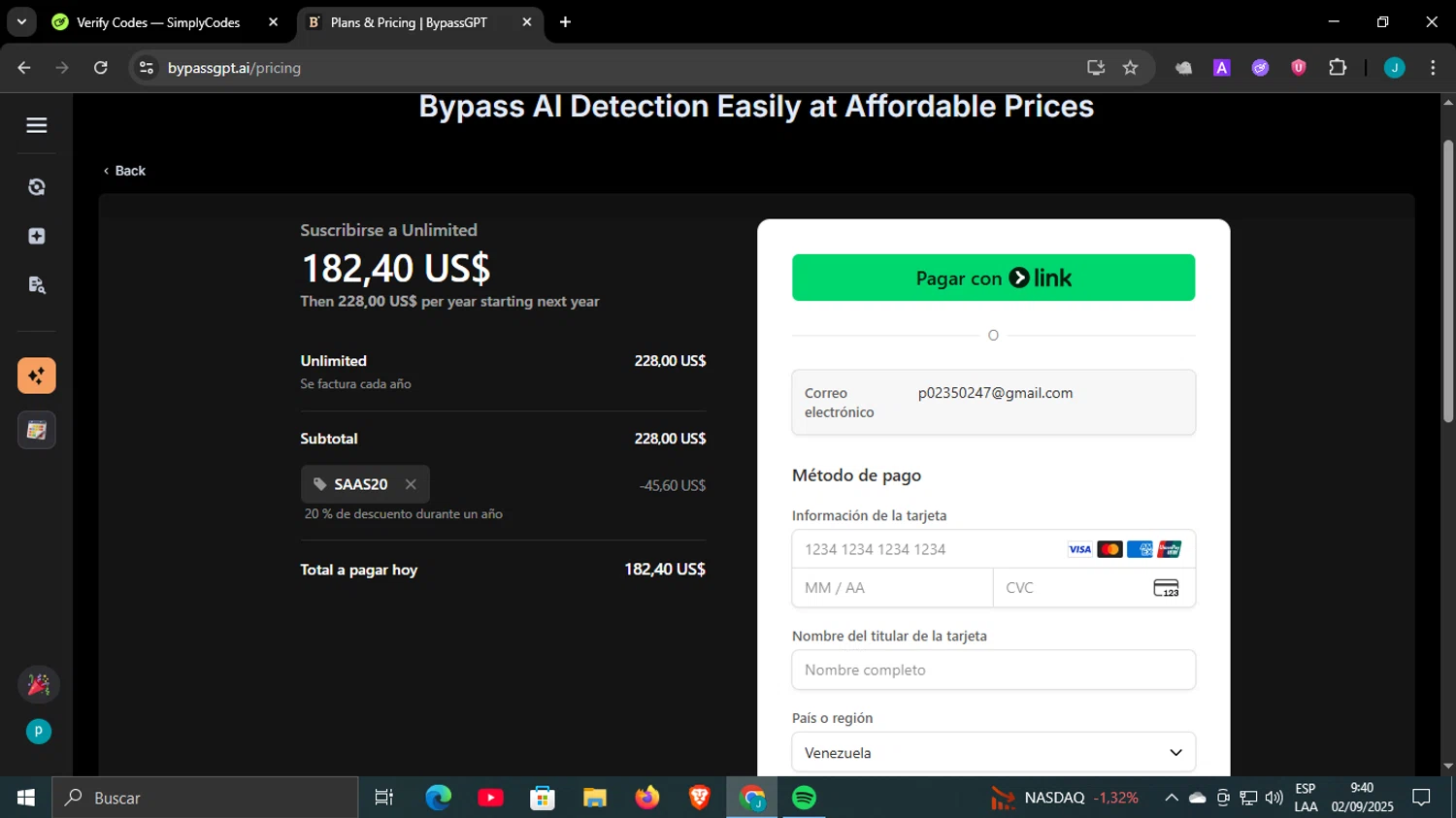Click the purple A extension icon
1456x818 pixels.
1222,68
